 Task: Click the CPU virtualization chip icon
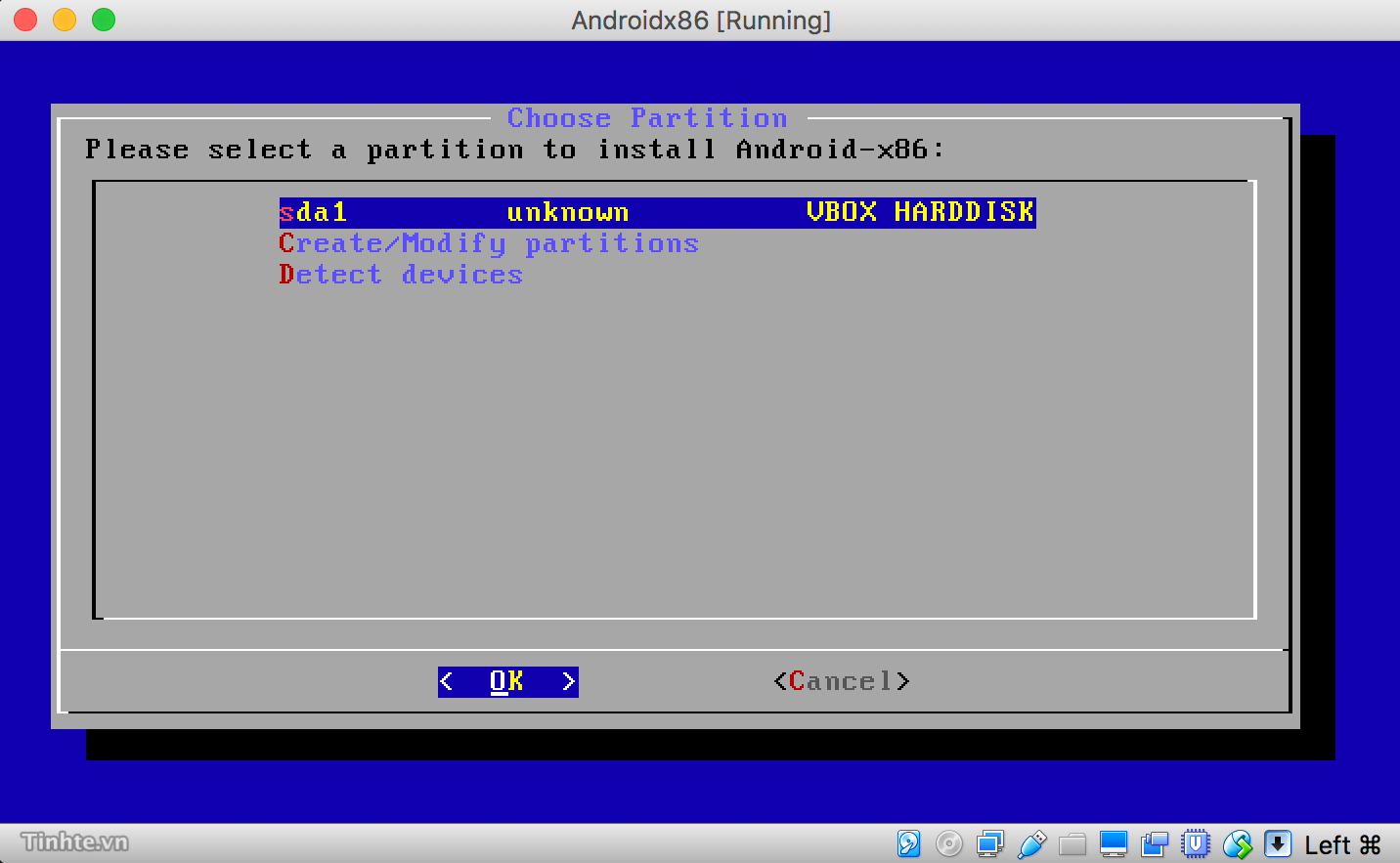[x=1196, y=843]
